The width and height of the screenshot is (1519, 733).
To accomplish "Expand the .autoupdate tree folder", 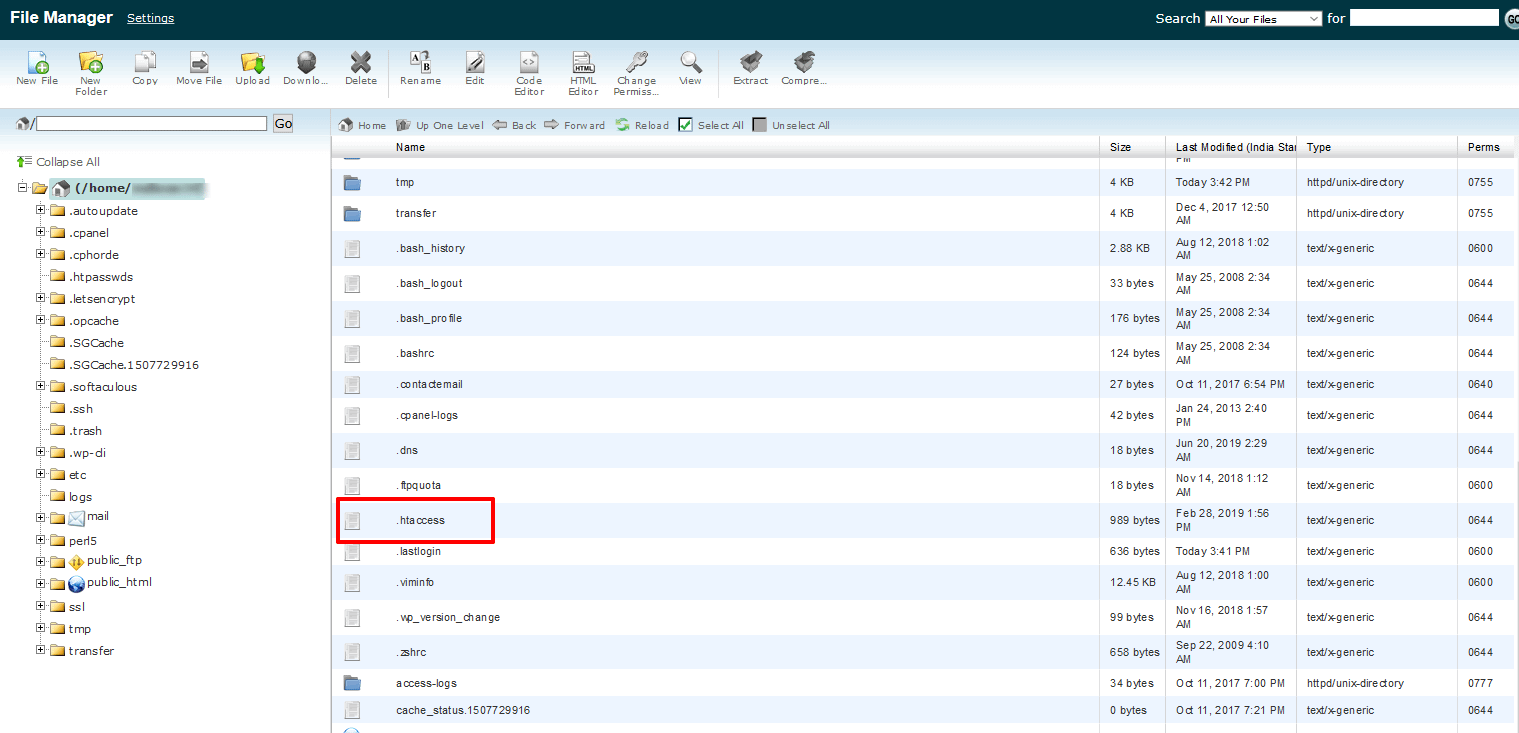I will 41,210.
